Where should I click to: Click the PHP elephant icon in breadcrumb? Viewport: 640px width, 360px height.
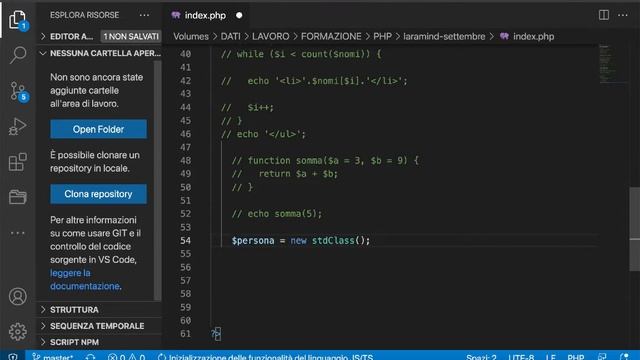coord(504,36)
